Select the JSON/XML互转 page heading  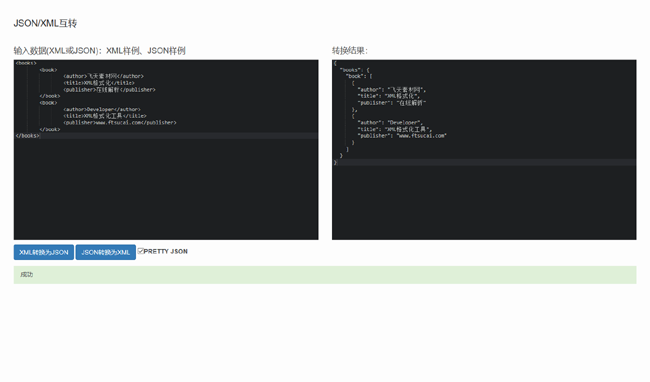[x=45, y=23]
